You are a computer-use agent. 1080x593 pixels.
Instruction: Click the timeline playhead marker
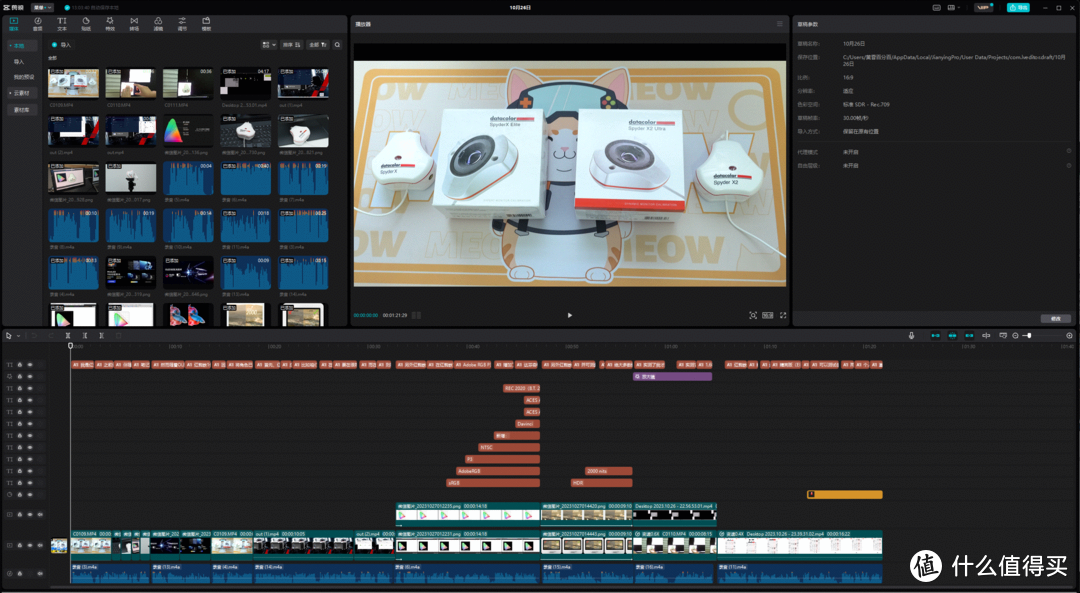(70, 346)
